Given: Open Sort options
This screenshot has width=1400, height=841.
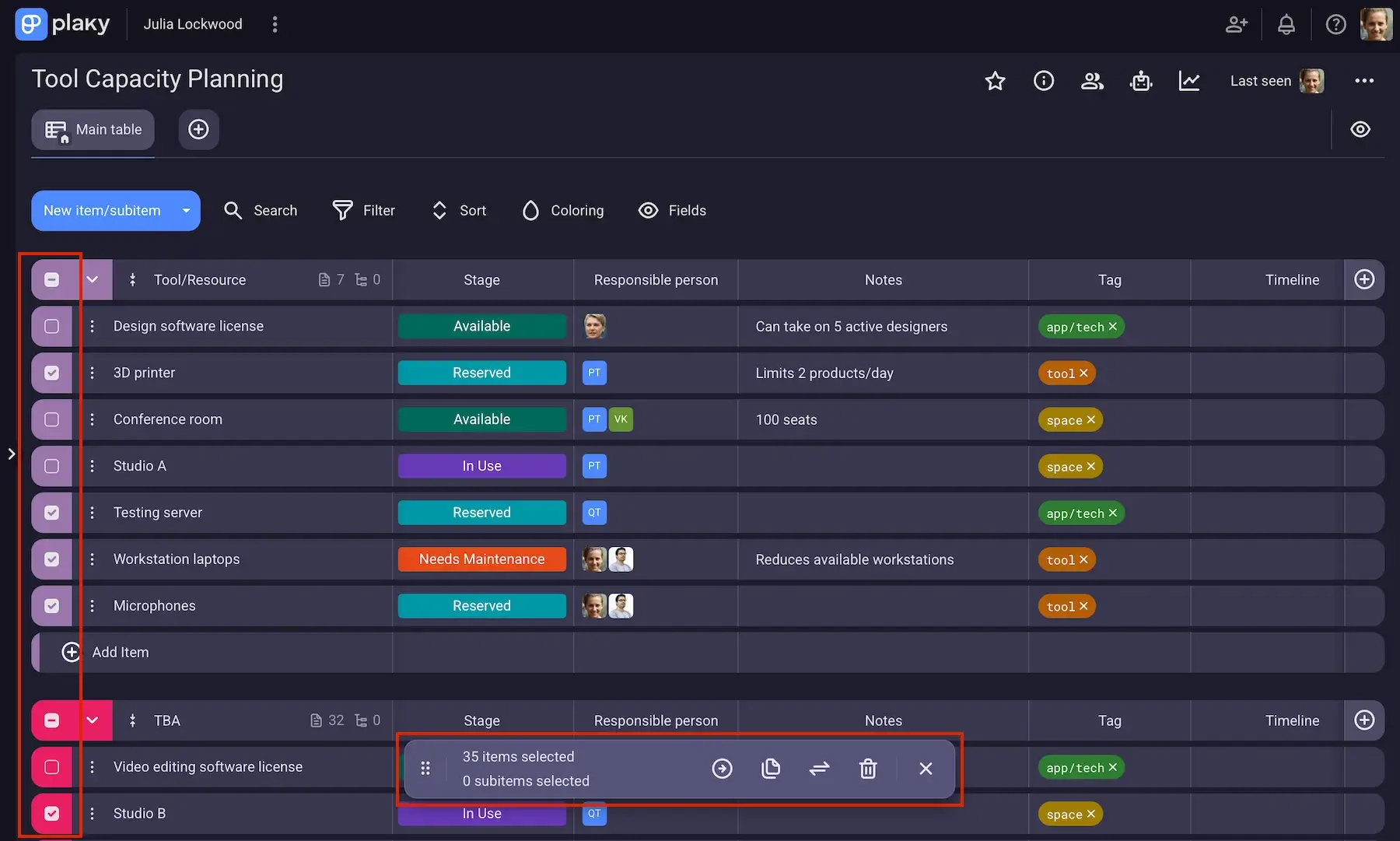Looking at the screenshot, I should pyautogui.click(x=459, y=211).
